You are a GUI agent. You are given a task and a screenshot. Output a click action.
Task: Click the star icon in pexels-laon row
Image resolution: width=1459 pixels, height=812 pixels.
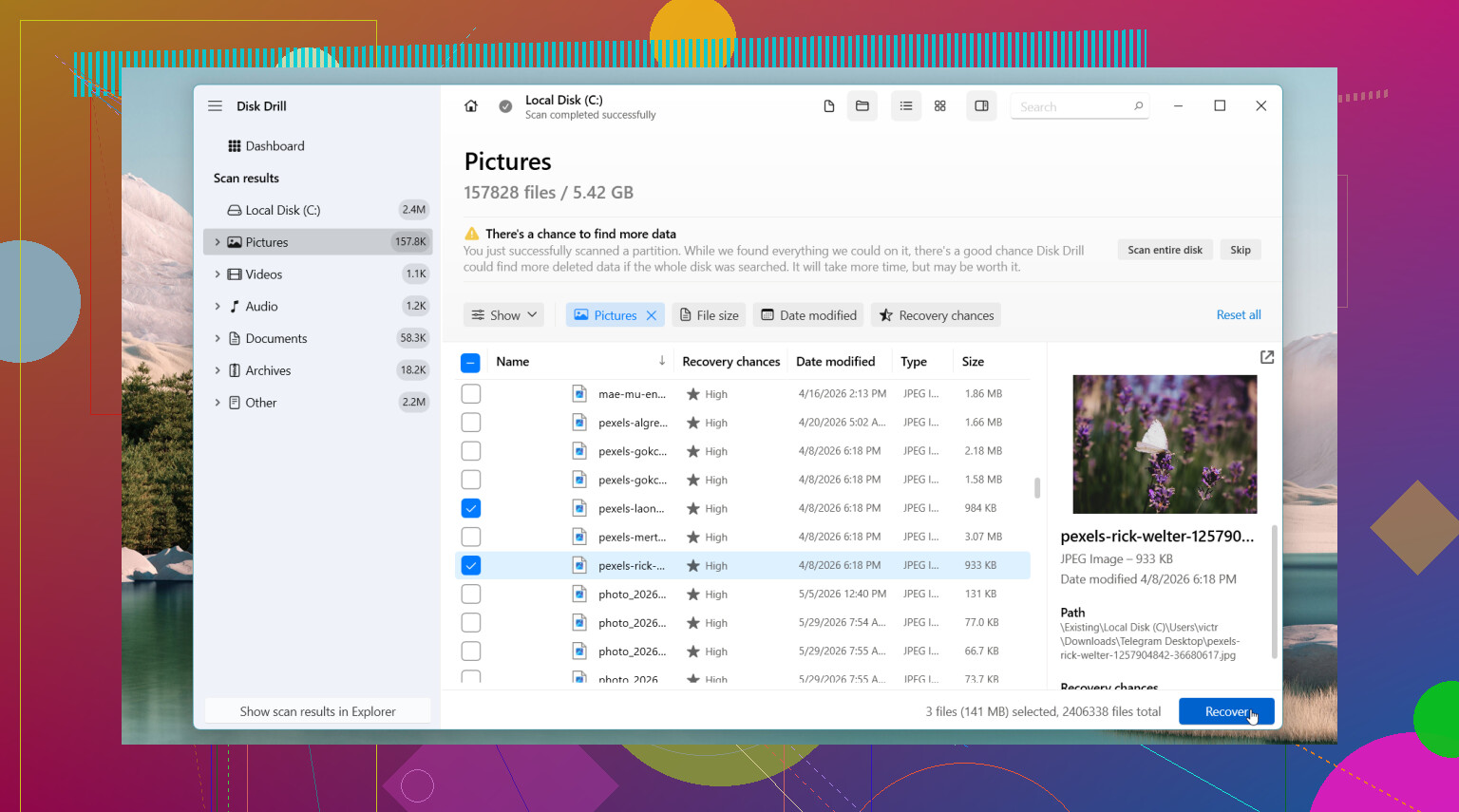pos(693,508)
